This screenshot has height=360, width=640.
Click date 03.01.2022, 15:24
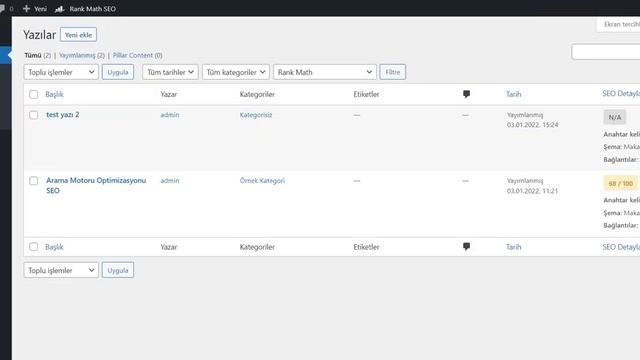[533, 125]
